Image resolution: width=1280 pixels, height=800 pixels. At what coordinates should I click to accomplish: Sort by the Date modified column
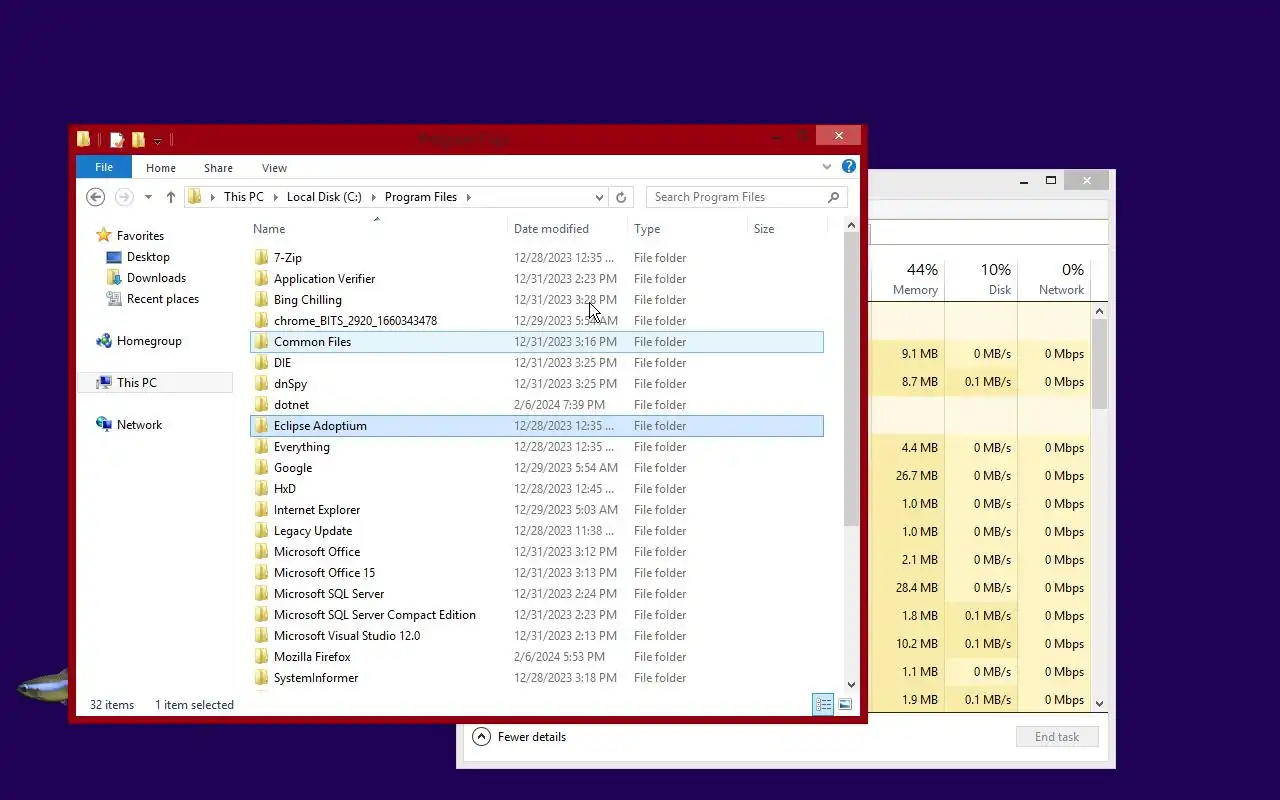(551, 229)
